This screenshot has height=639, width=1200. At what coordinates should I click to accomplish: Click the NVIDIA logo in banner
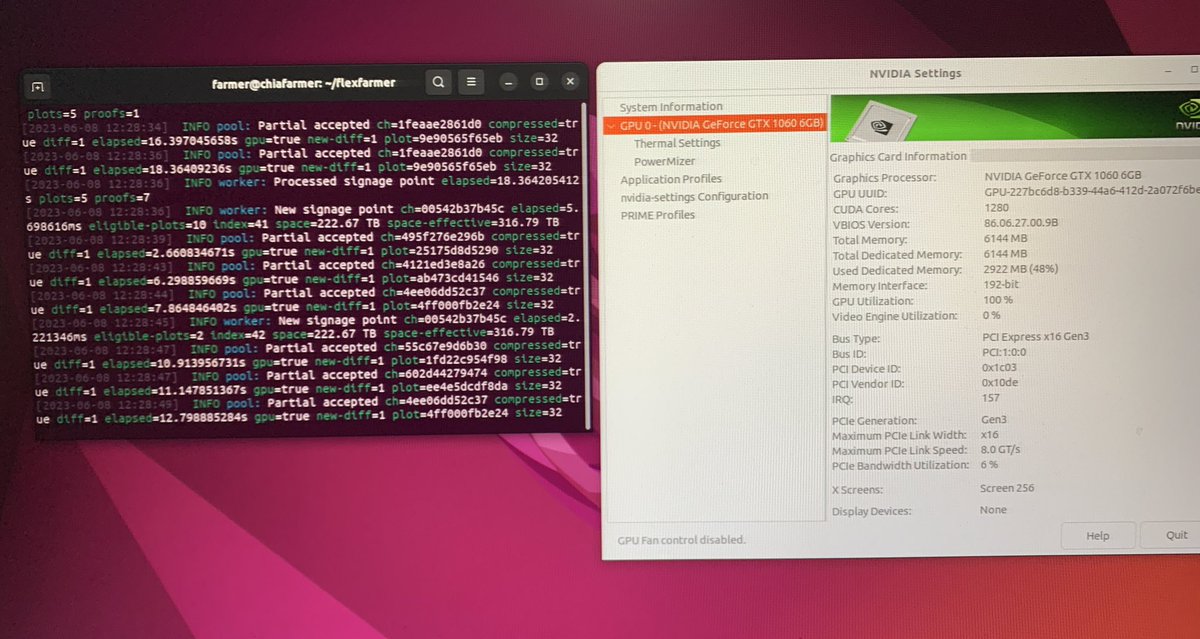point(1189,116)
